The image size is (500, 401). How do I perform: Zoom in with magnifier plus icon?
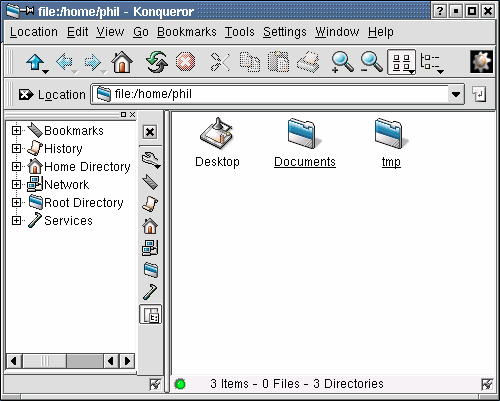[x=342, y=62]
